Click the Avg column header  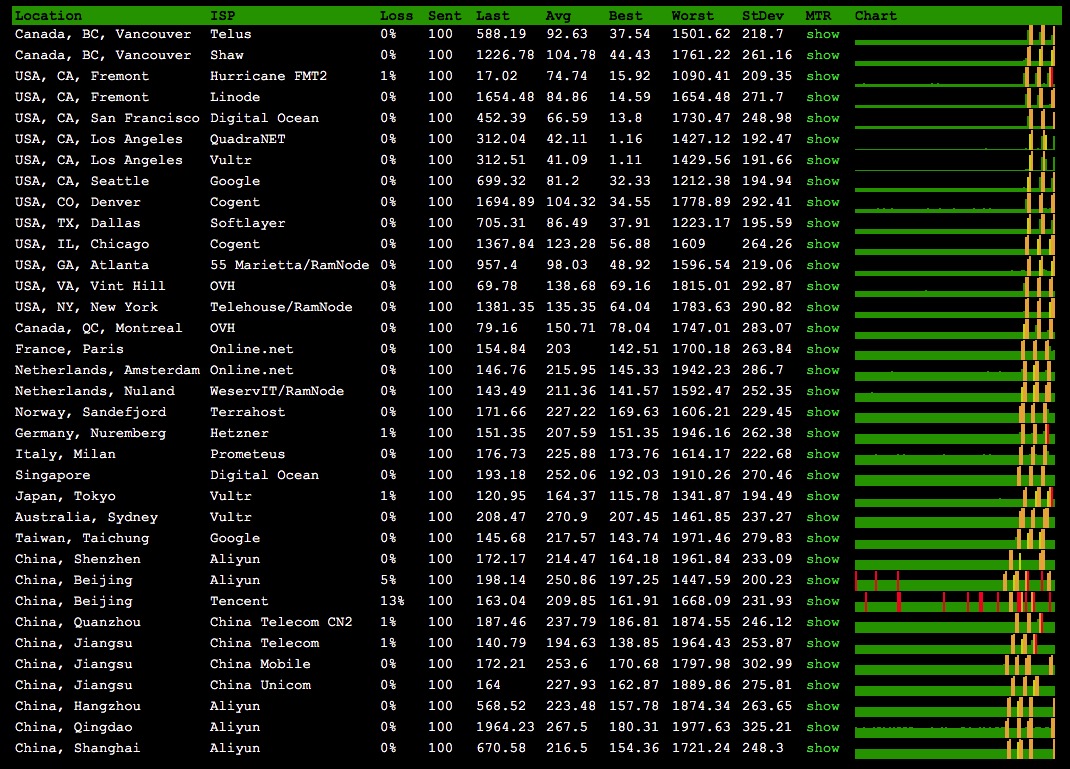pos(558,15)
